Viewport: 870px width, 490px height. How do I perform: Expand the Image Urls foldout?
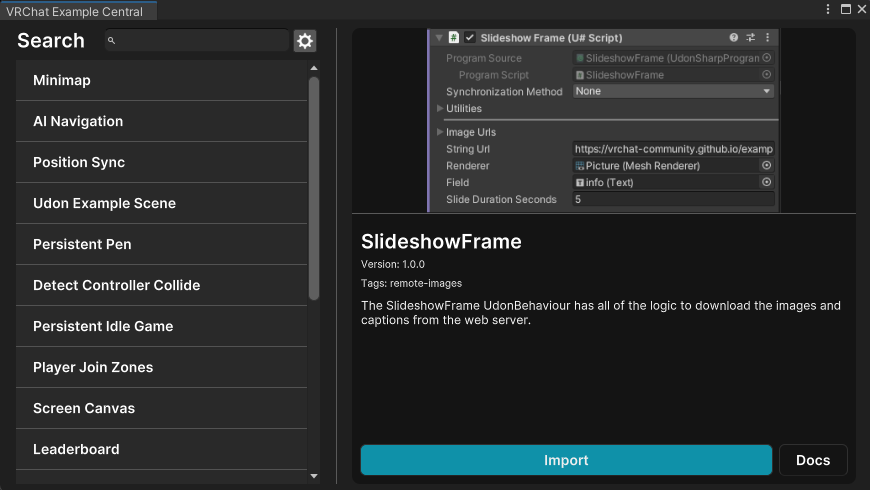click(x=440, y=132)
